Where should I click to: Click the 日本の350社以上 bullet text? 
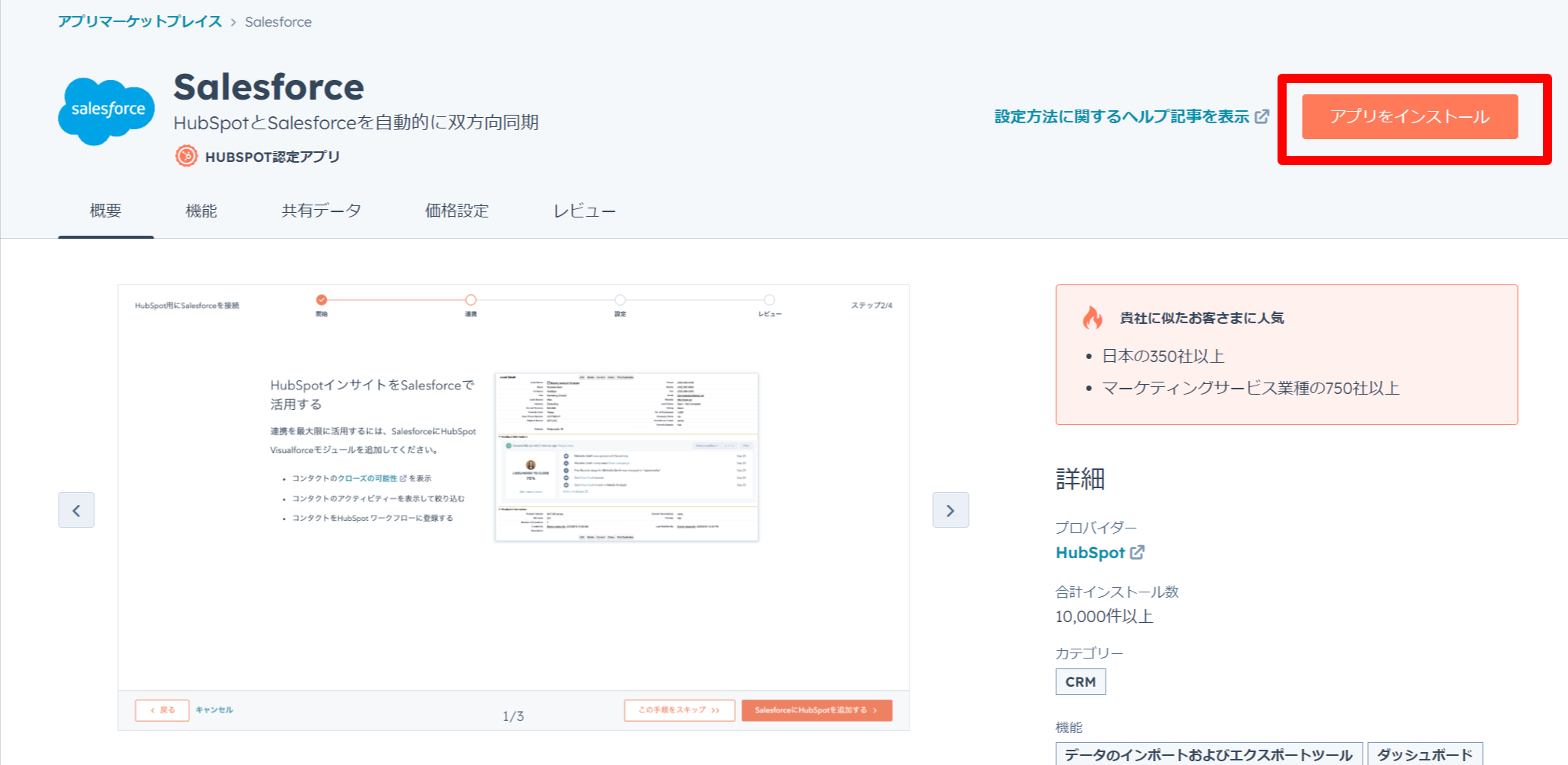[x=1163, y=356]
